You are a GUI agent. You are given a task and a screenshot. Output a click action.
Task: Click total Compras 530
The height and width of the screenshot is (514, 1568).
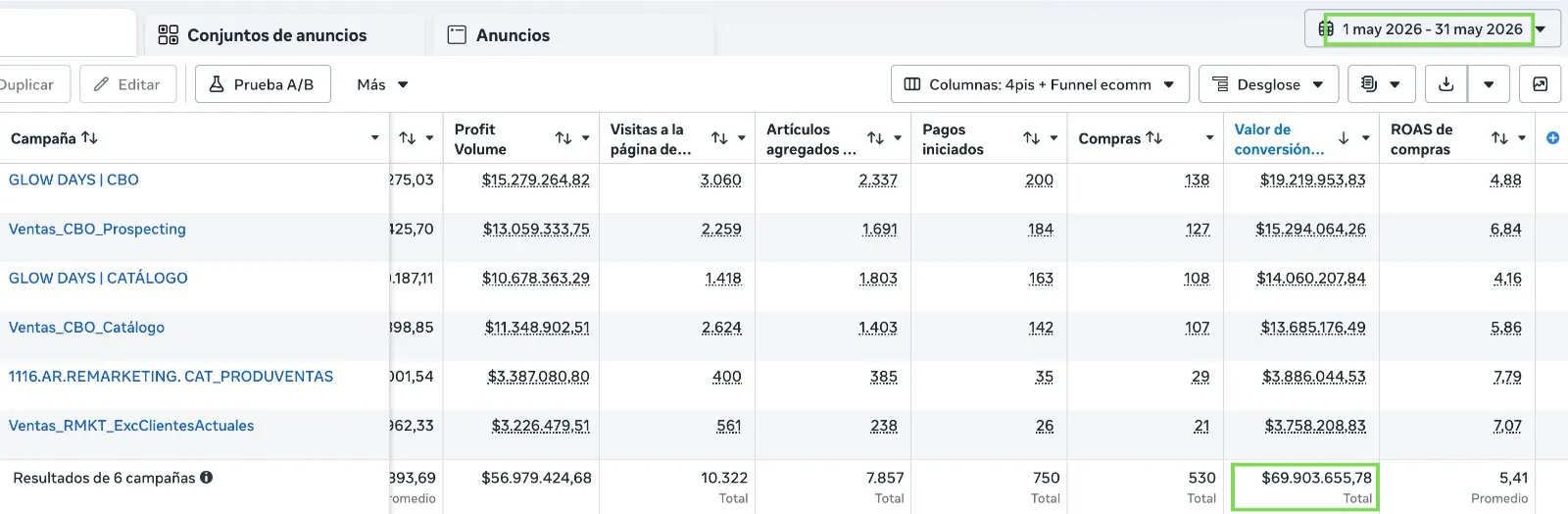(x=1202, y=478)
